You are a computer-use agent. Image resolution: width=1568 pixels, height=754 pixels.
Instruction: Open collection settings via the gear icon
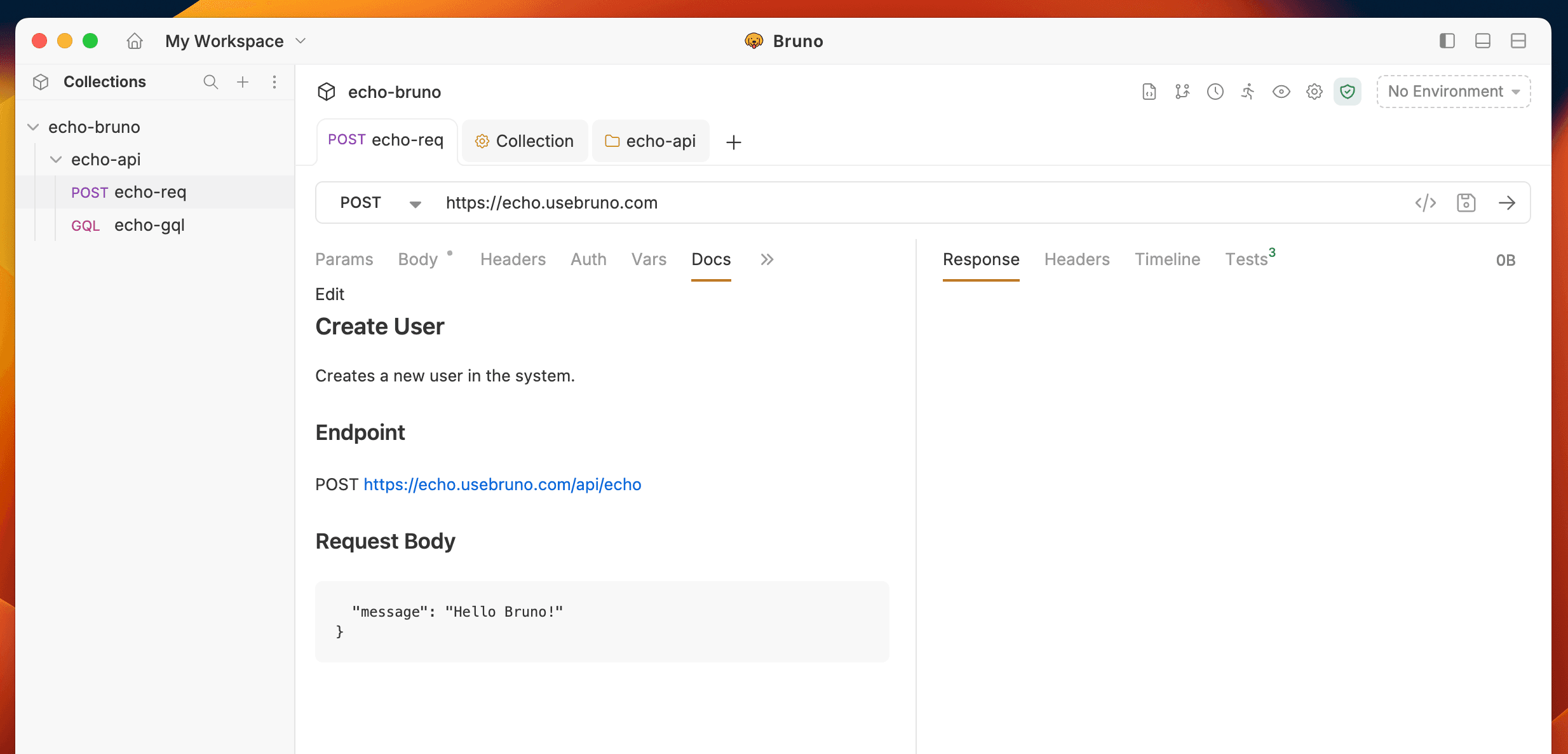[x=1314, y=92]
